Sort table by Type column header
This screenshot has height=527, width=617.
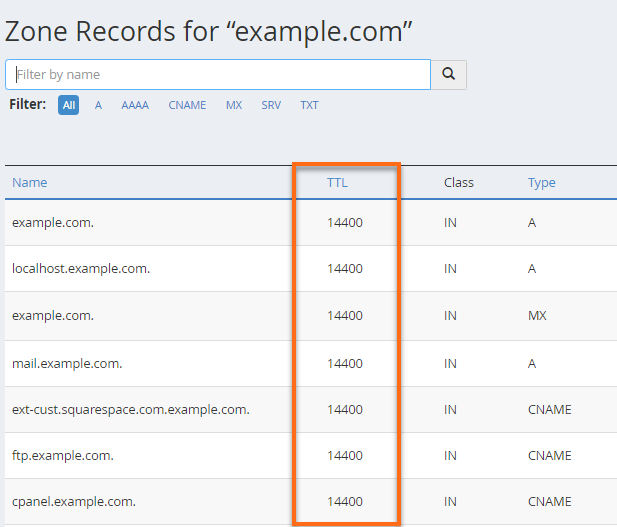(x=542, y=182)
